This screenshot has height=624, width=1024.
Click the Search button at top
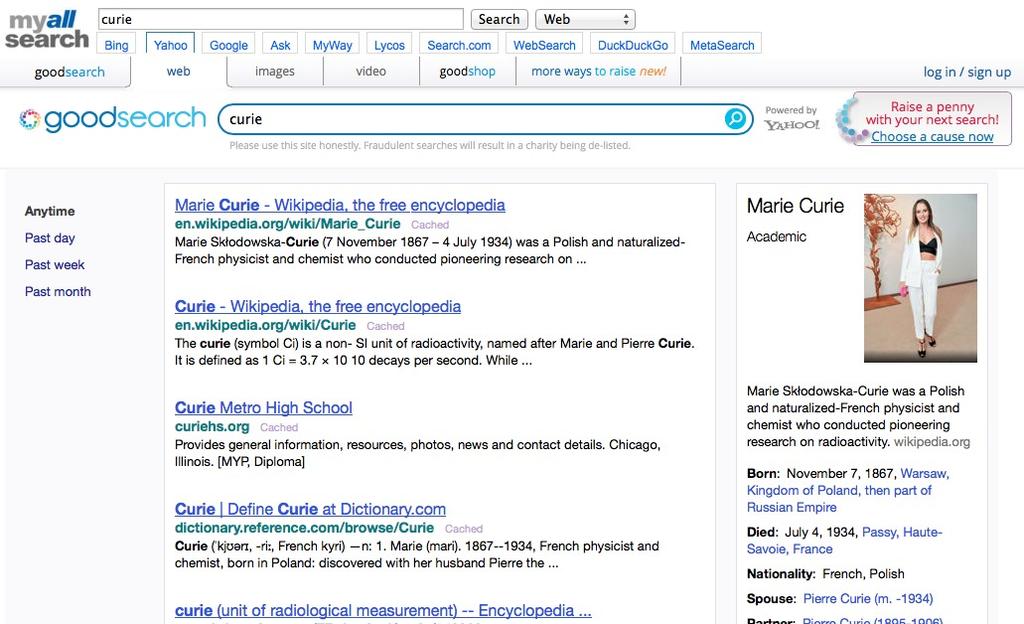(x=499, y=20)
